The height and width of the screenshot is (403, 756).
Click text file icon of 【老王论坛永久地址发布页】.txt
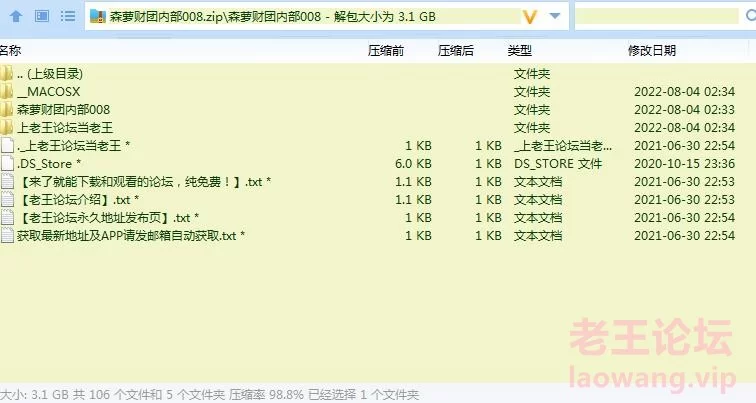click(7, 217)
